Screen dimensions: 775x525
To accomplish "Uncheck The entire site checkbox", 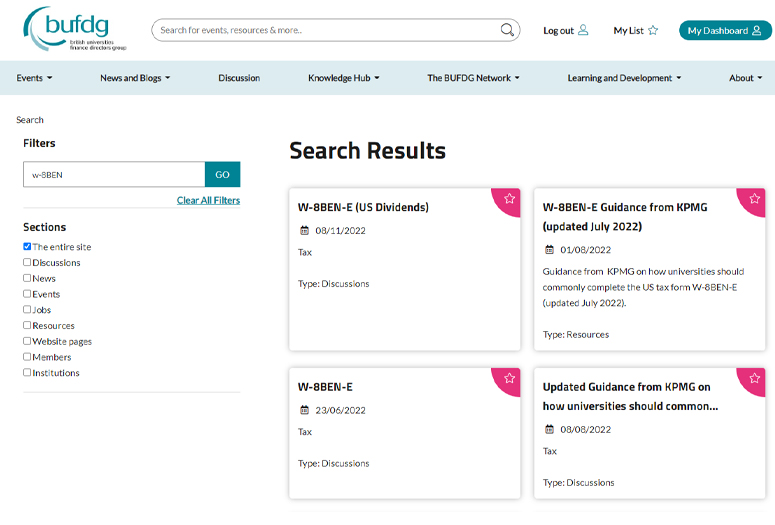I will (27, 246).
